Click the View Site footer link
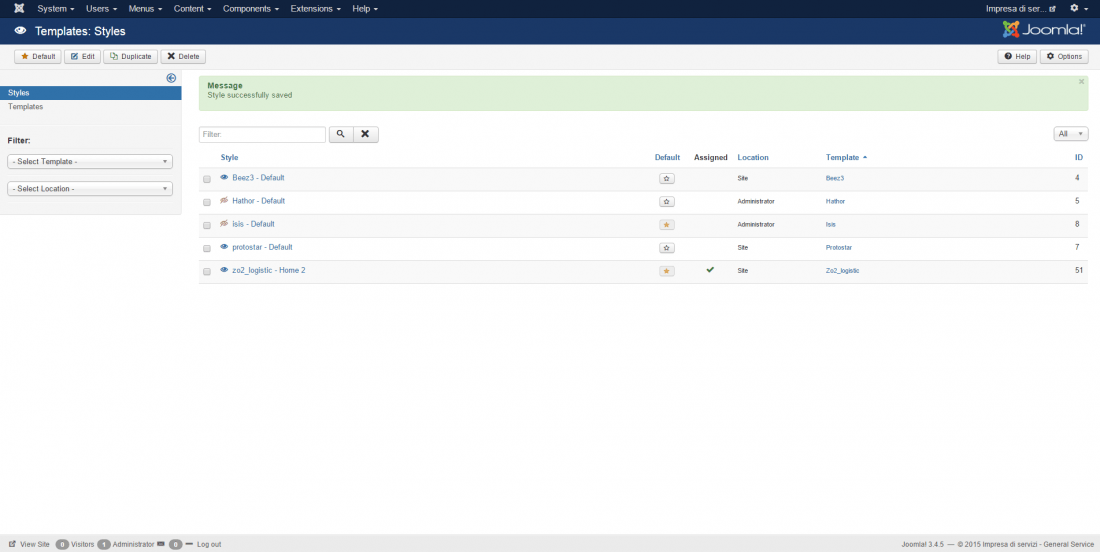The height and width of the screenshot is (552, 1100). click(x=35, y=544)
